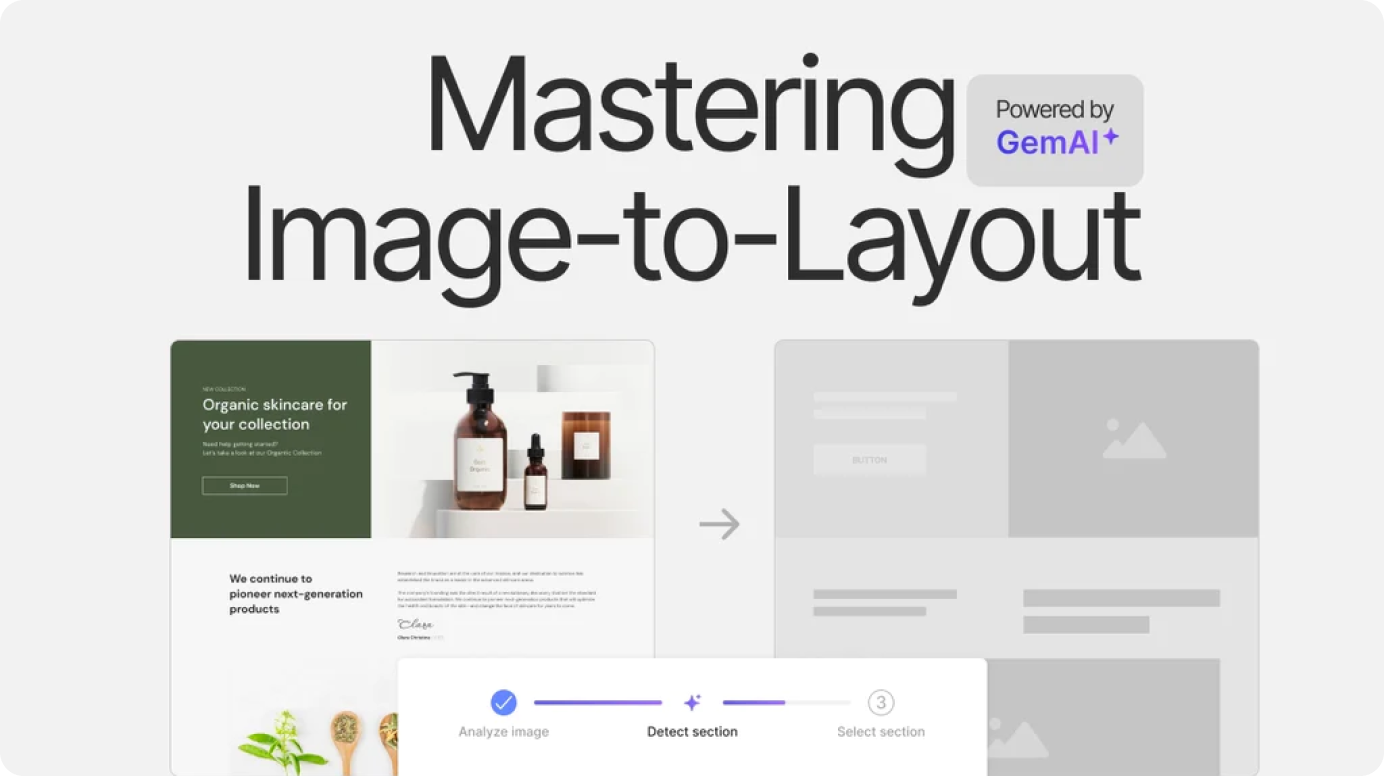The image size is (1384, 776).
Task: Select the image placeholder icon in wireframe top right
Action: point(1134,438)
